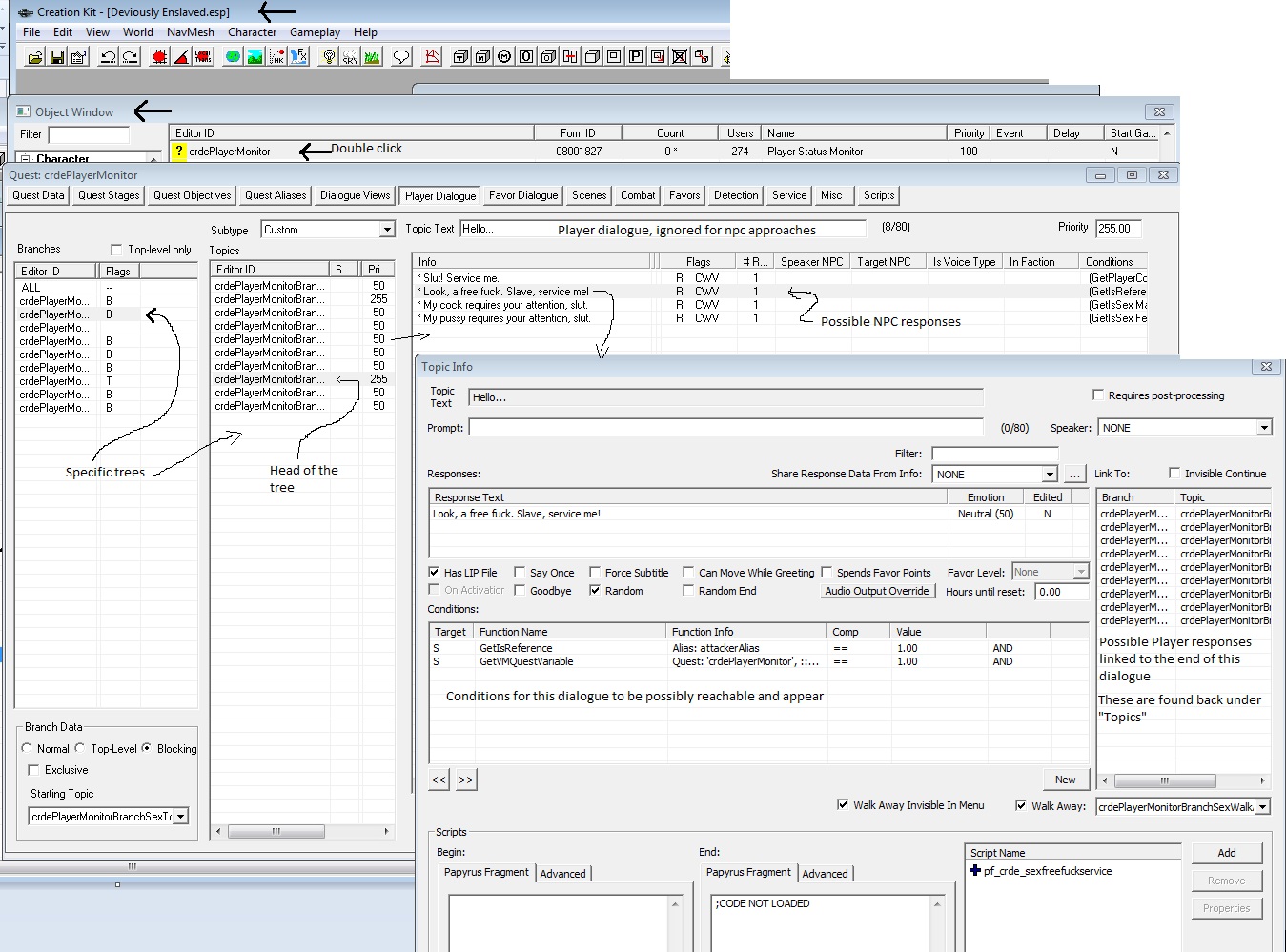
Task: Select the Normal branch radio button
Action: point(27,748)
